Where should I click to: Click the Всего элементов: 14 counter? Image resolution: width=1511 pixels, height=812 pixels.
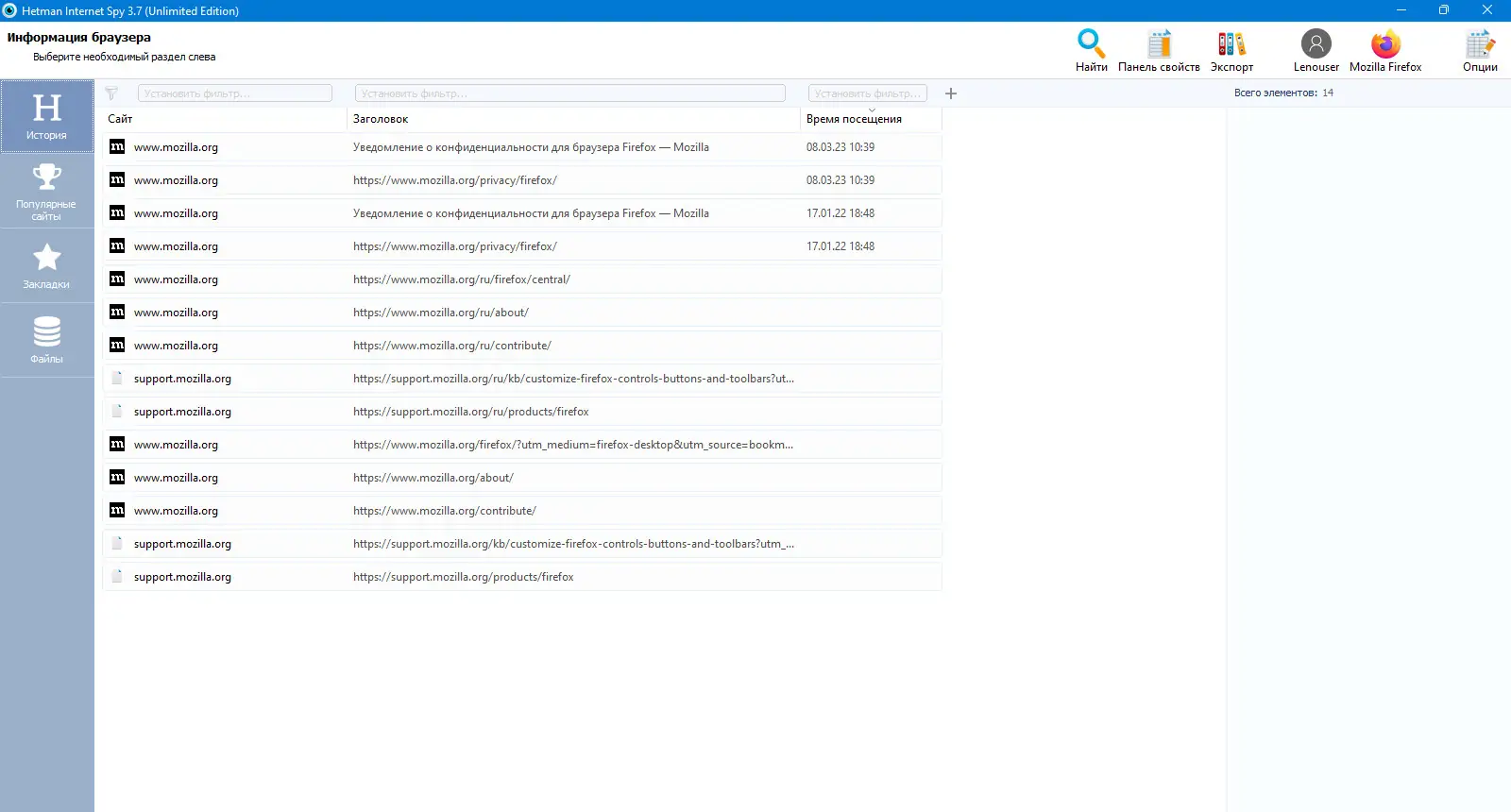1283,93
